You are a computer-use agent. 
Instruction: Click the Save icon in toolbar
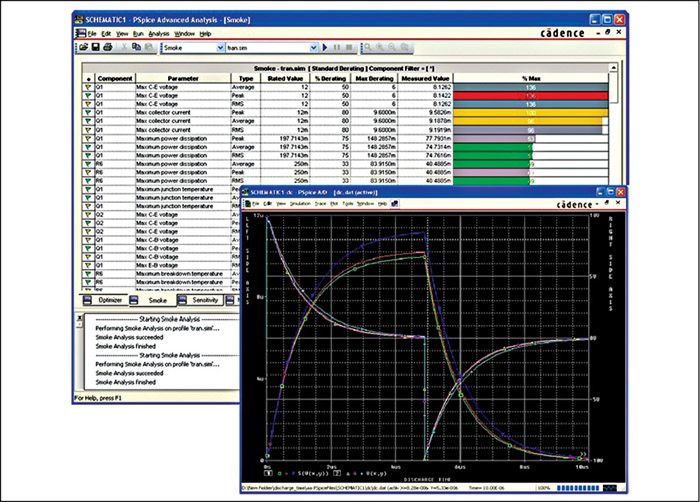93,47
